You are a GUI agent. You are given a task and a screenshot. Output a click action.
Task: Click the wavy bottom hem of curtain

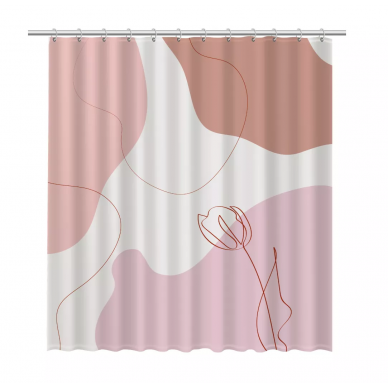click(190, 349)
